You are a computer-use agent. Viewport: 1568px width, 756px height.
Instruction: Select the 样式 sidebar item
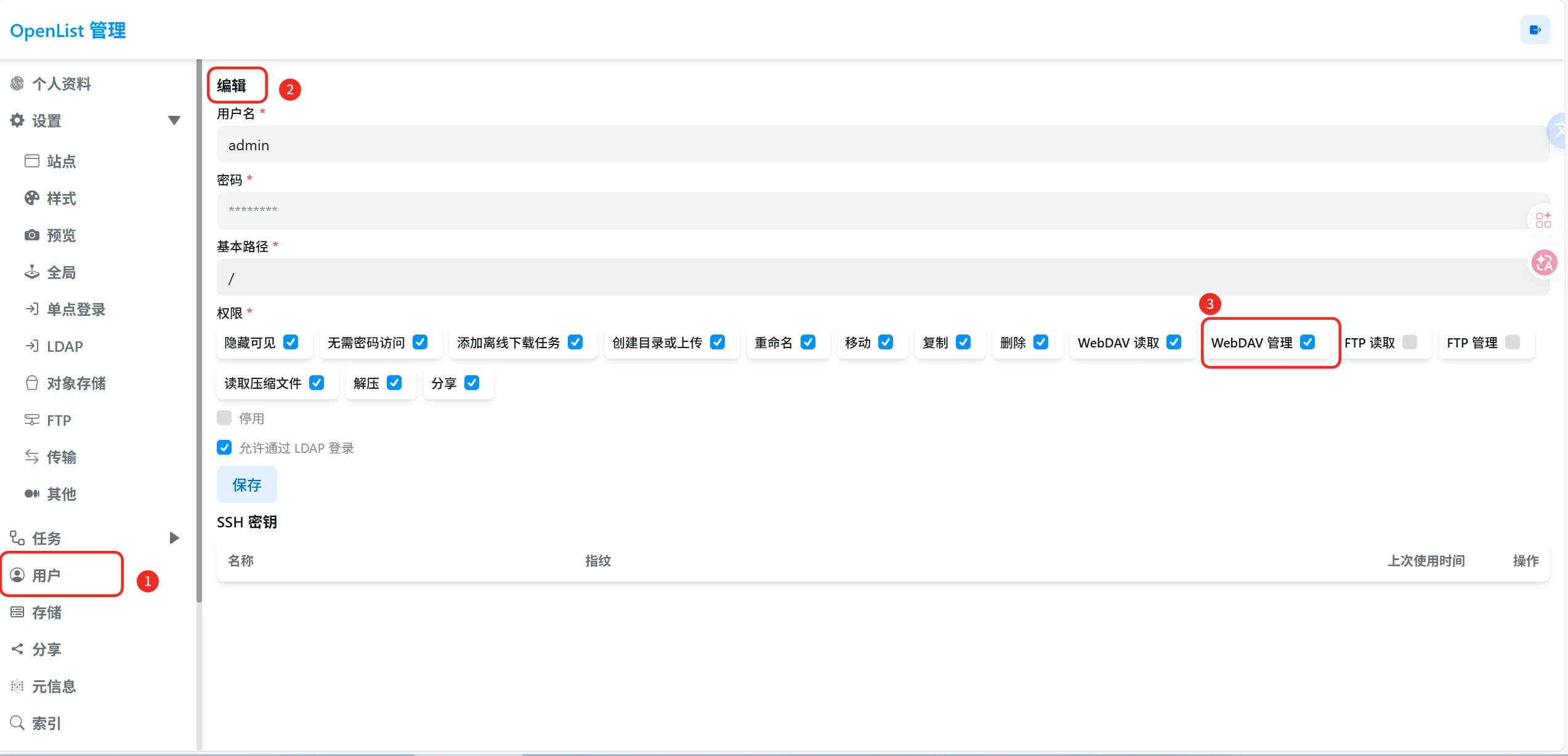point(61,198)
